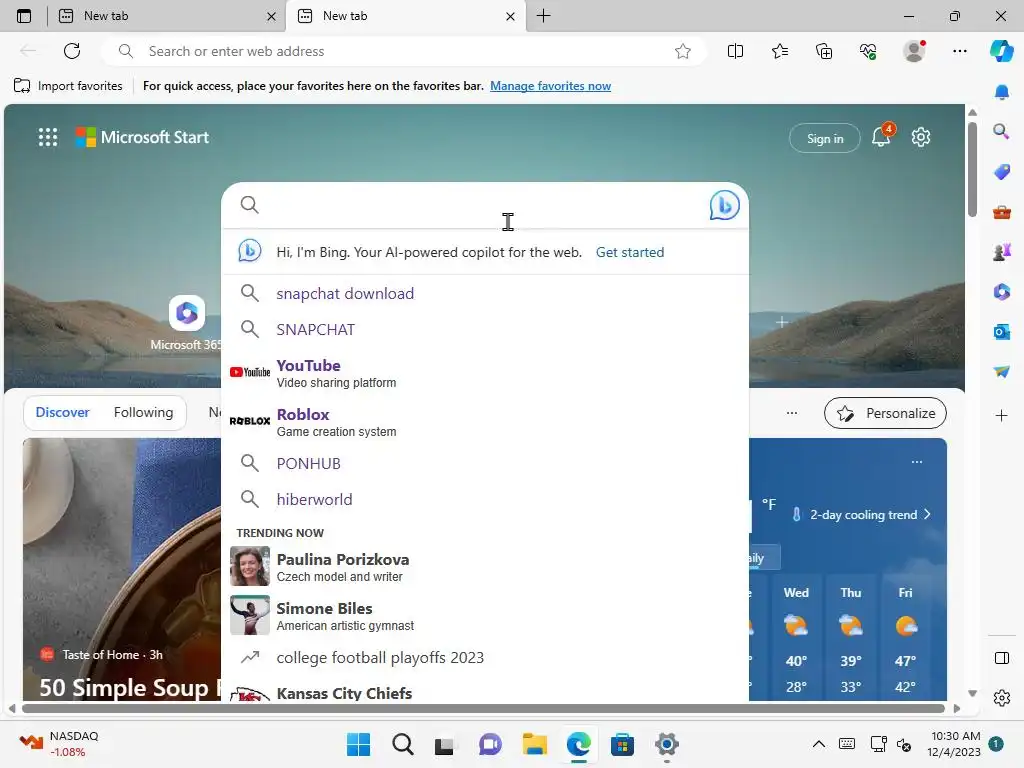1024x768 pixels.
Task: Open Settings and more ellipsis menu
Action: [959, 51]
